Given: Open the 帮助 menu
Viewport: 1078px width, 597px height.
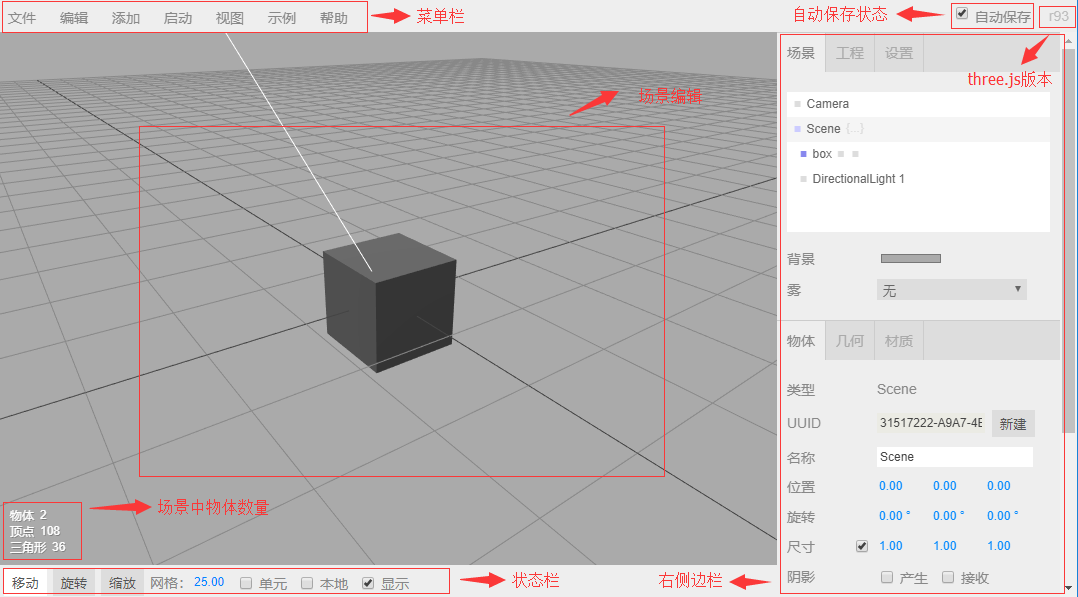Looking at the screenshot, I should pyautogui.click(x=334, y=18).
